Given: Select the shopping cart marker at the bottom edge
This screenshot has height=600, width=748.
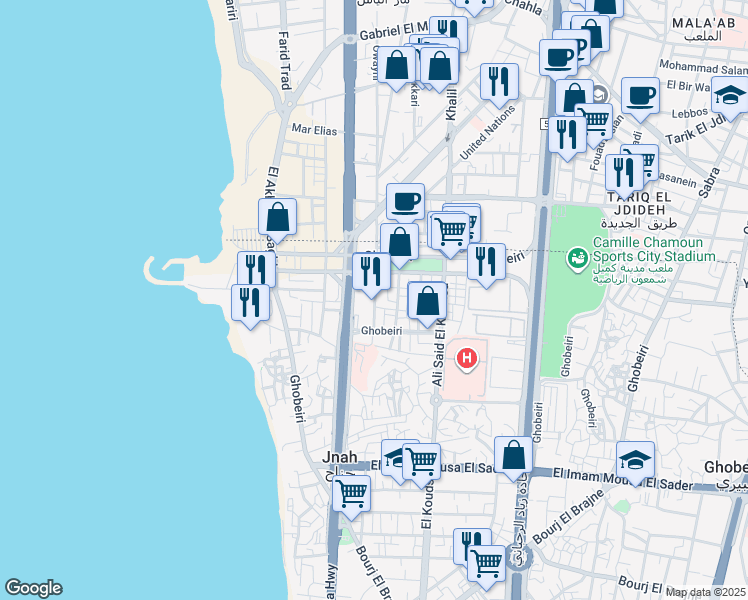Looking at the screenshot, I should pyautogui.click(x=486, y=562).
